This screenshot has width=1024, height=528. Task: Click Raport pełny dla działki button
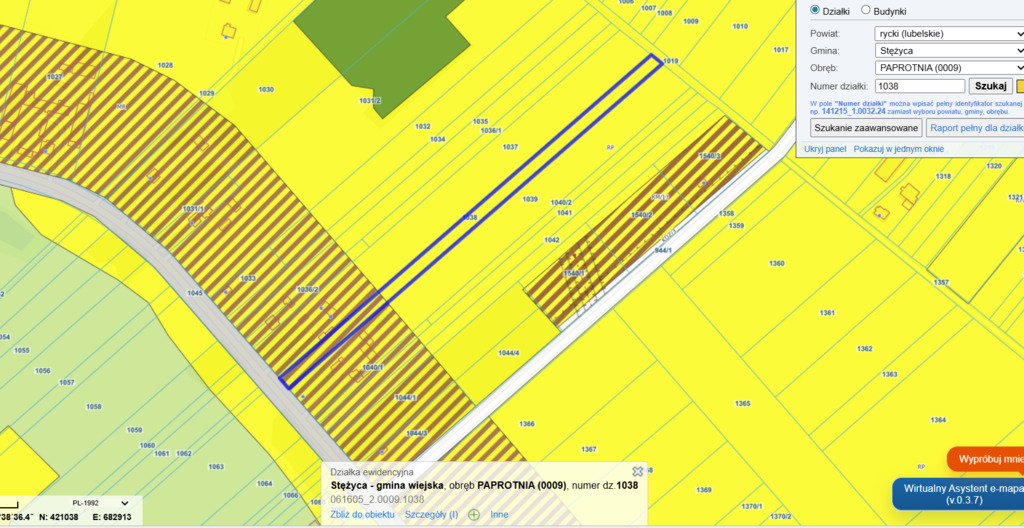coord(976,128)
